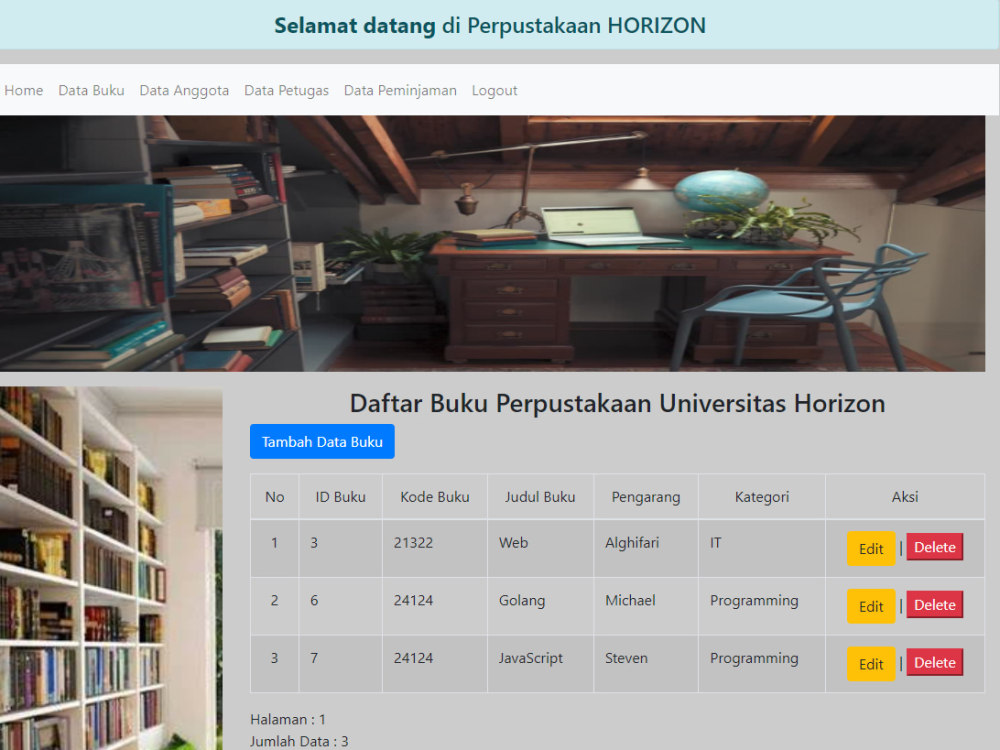
Task: Click ID Buku value 7
Action: point(341,663)
